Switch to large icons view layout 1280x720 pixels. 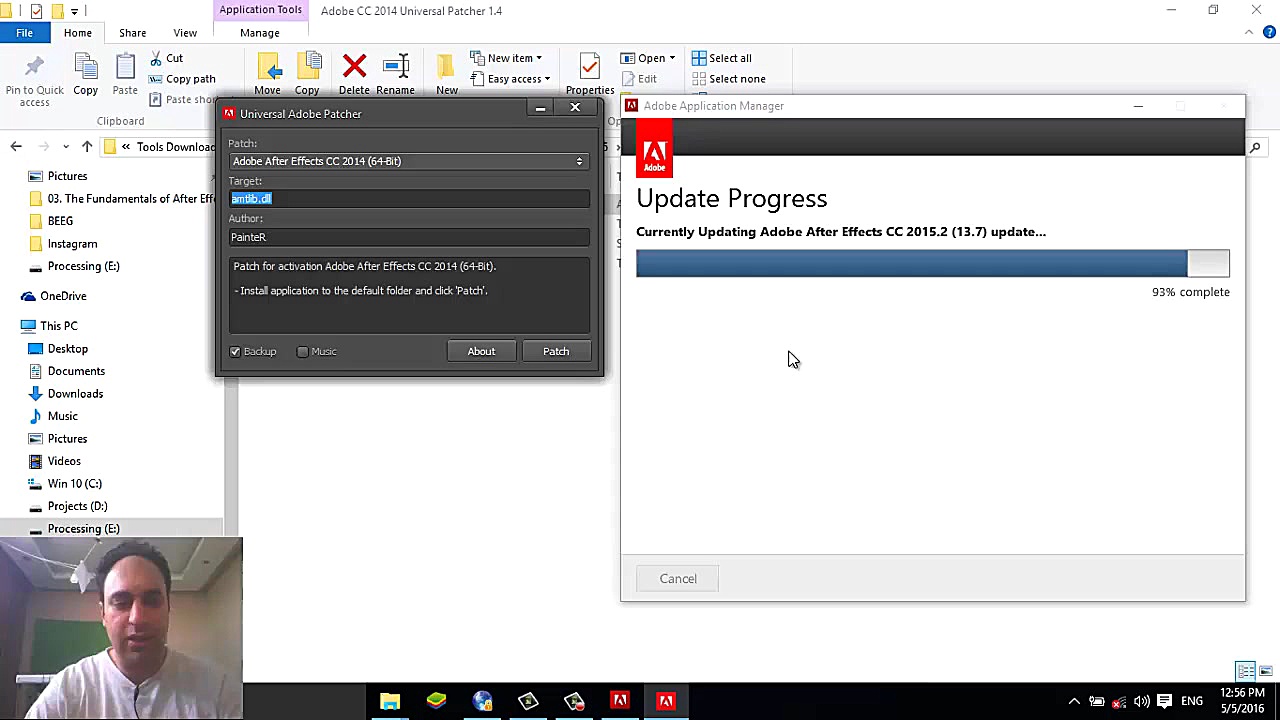pos(1266,671)
